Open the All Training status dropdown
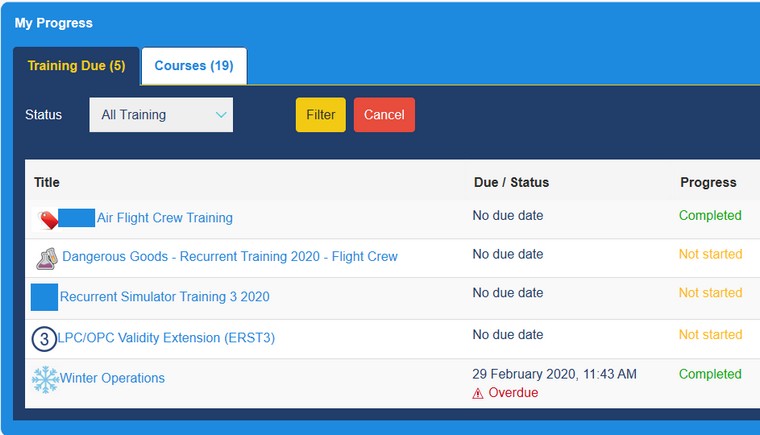This screenshot has width=760, height=435. pos(160,115)
